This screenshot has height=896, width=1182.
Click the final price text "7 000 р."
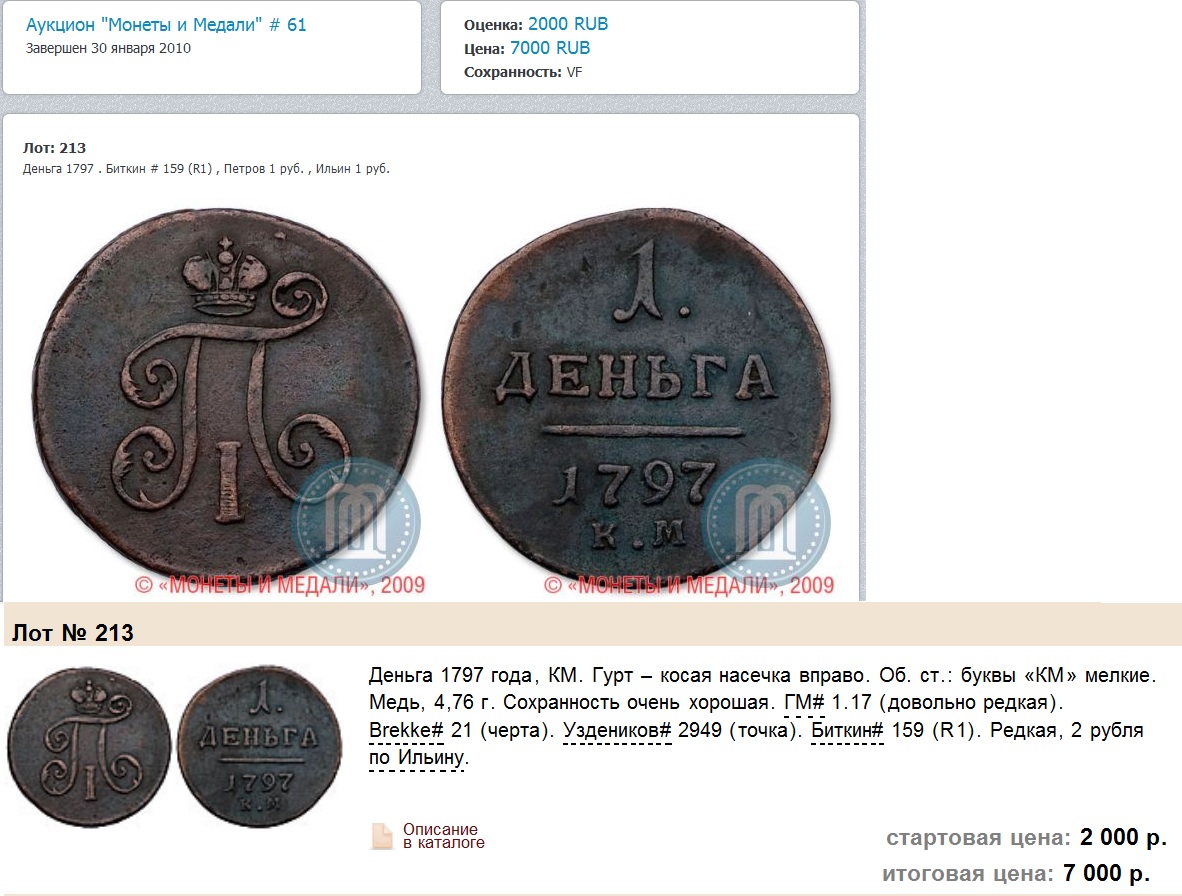(1107, 873)
